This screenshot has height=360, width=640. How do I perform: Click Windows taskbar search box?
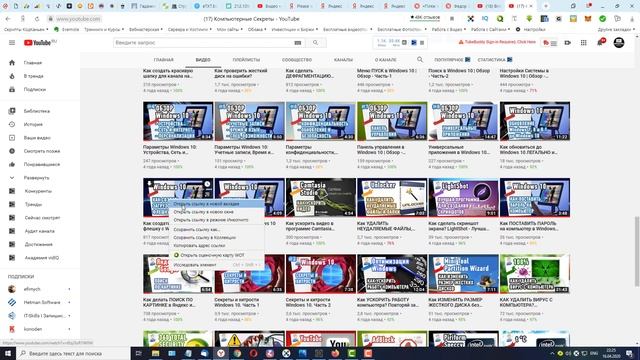73,353
